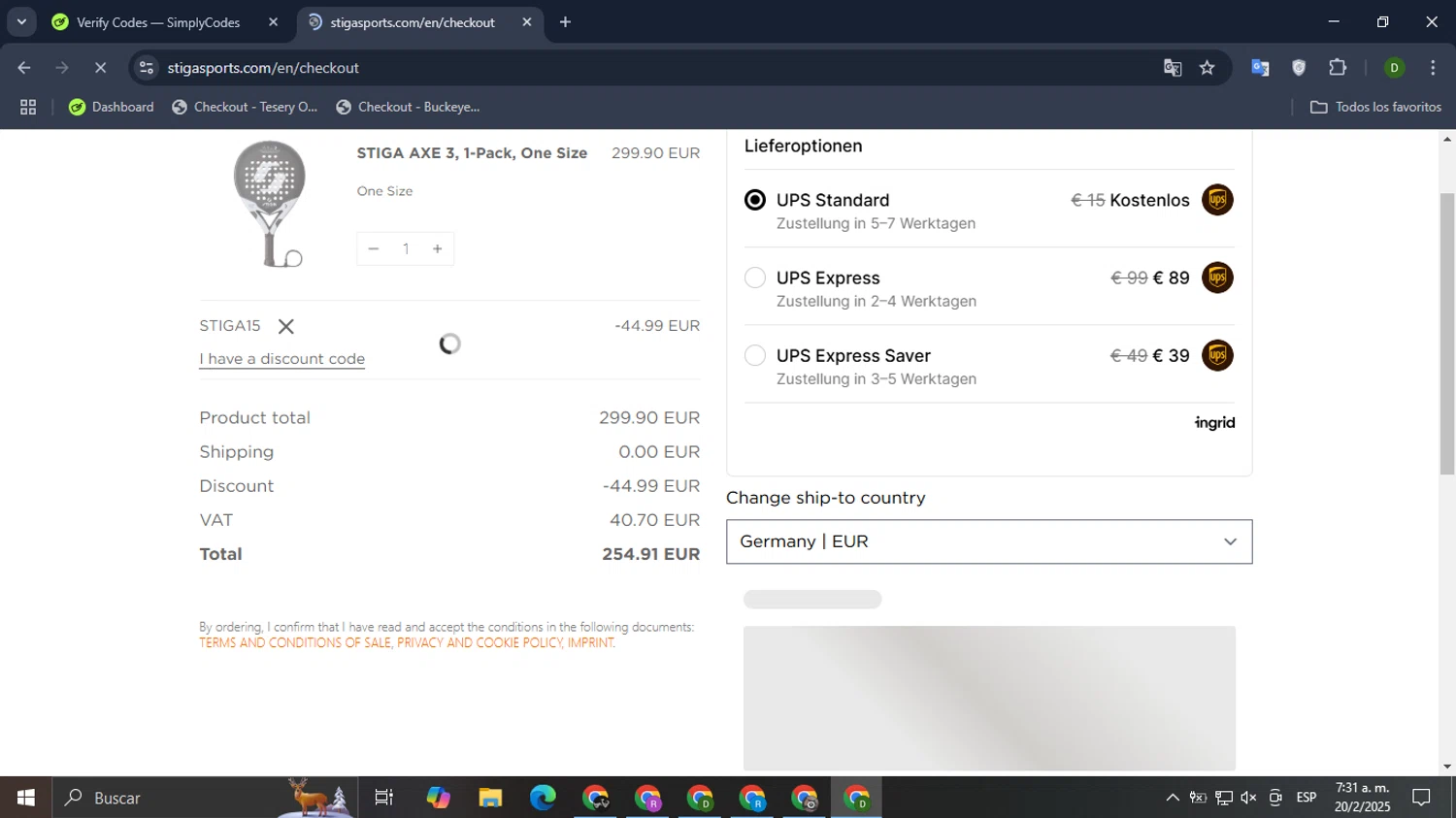This screenshot has width=1456, height=818.
Task: Open Task View on taskbar
Action: coord(384,798)
